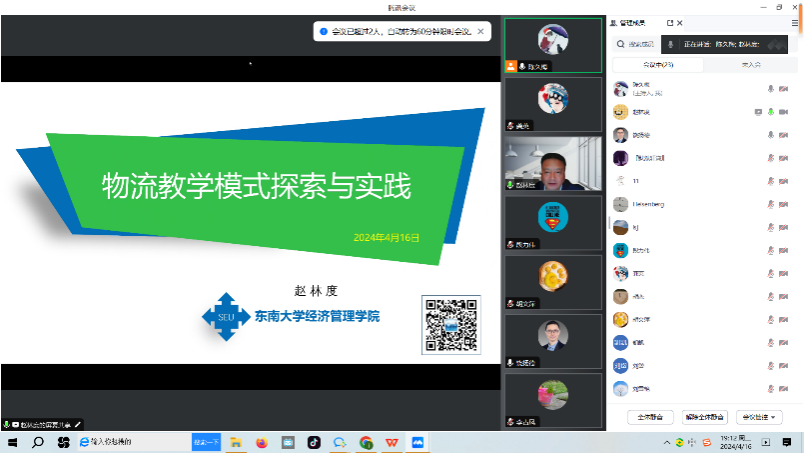Click the Heisenberg avatar in member list
This screenshot has width=804, height=453.
click(x=620, y=204)
